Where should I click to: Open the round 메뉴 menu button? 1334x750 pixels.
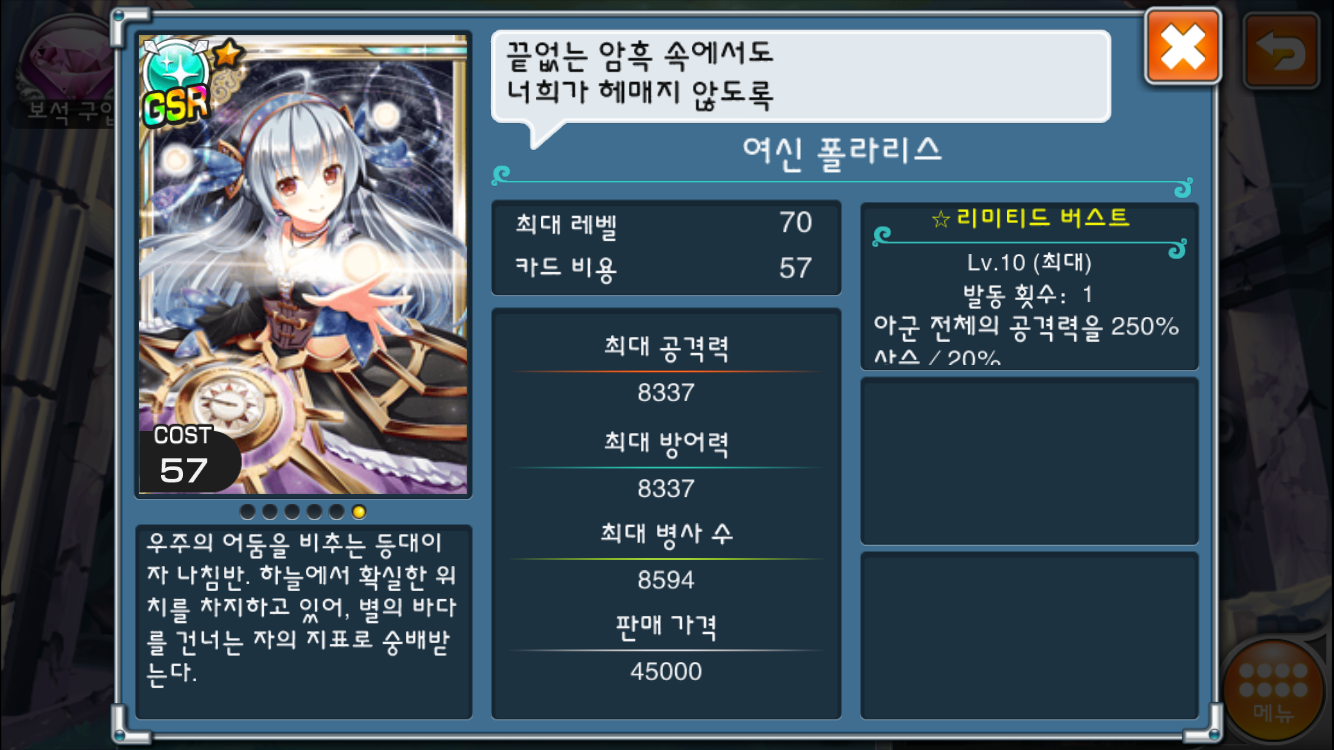pyautogui.click(x=1273, y=692)
